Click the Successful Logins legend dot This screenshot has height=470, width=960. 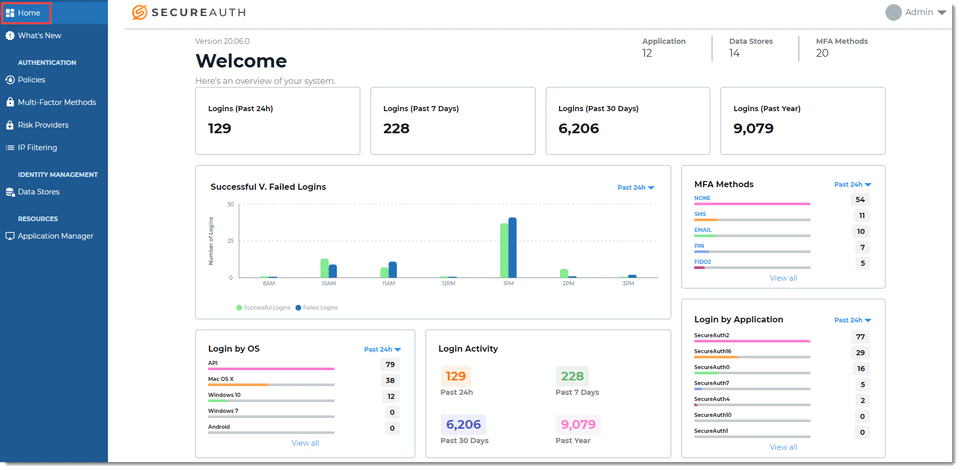pyautogui.click(x=239, y=308)
